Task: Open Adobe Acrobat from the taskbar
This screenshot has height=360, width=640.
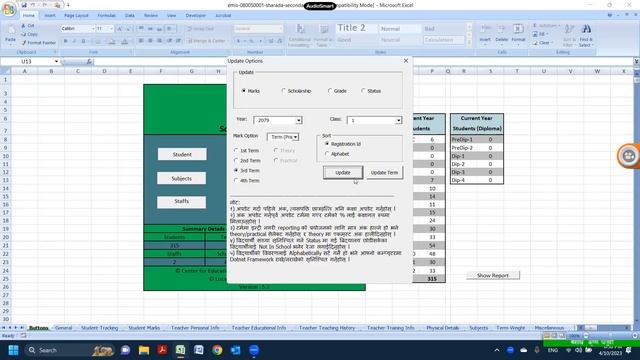Action: click(x=162, y=350)
